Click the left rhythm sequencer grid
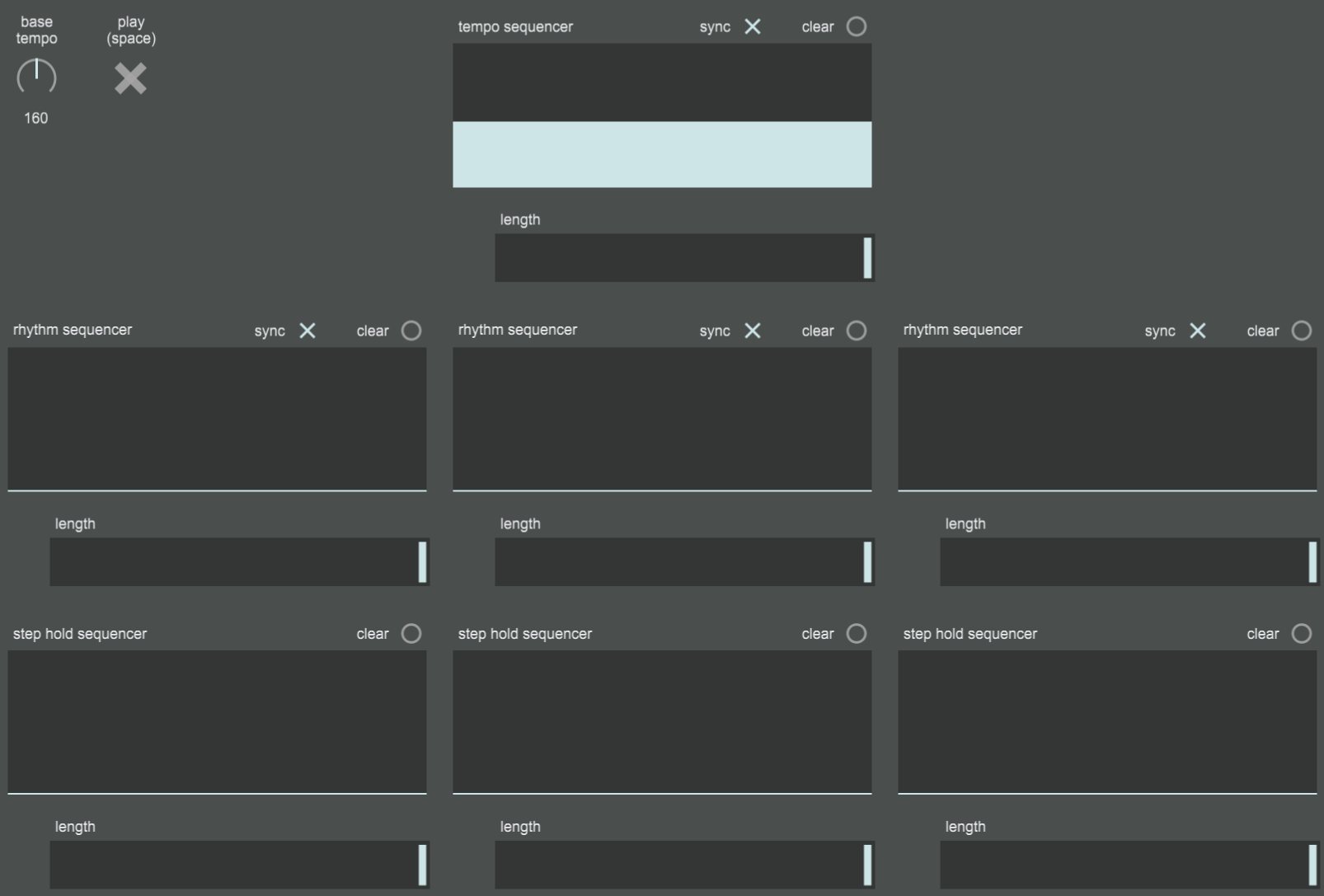 [x=217, y=419]
